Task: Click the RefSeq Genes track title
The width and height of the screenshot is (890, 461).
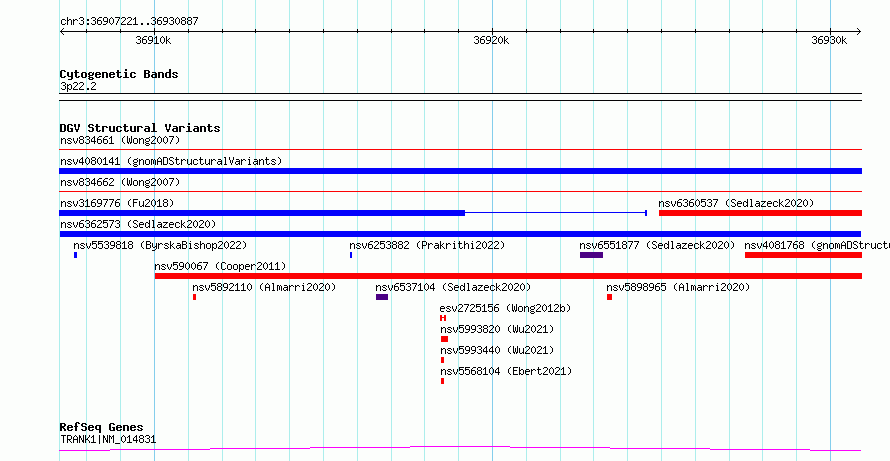Action: click(102, 427)
